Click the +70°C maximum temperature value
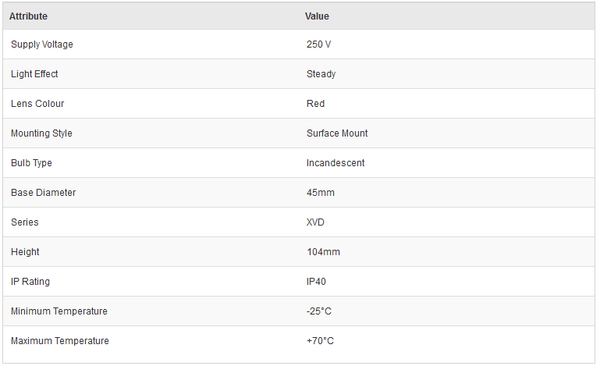600x366 pixels. [x=320, y=341]
